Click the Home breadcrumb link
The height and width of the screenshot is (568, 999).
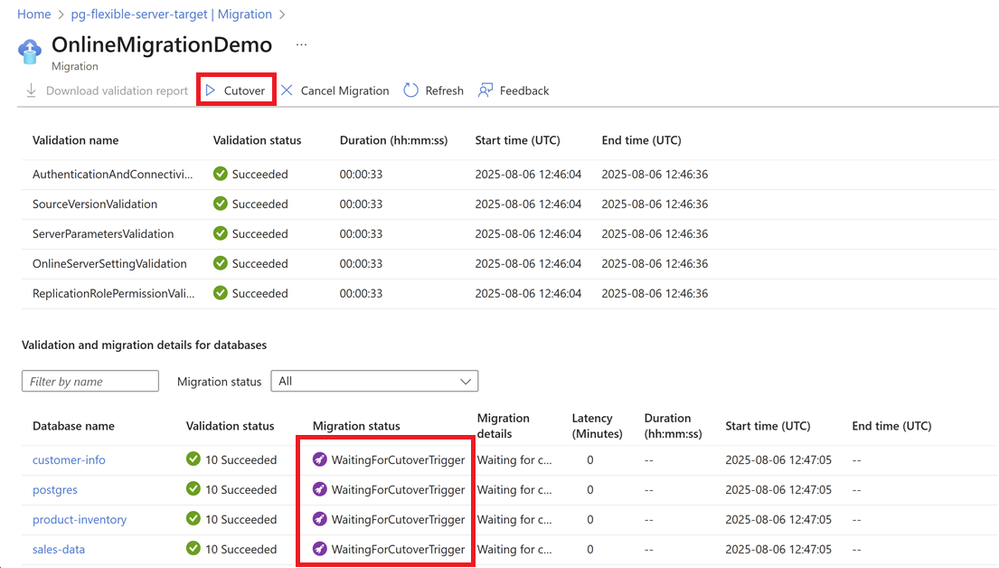[x=34, y=14]
